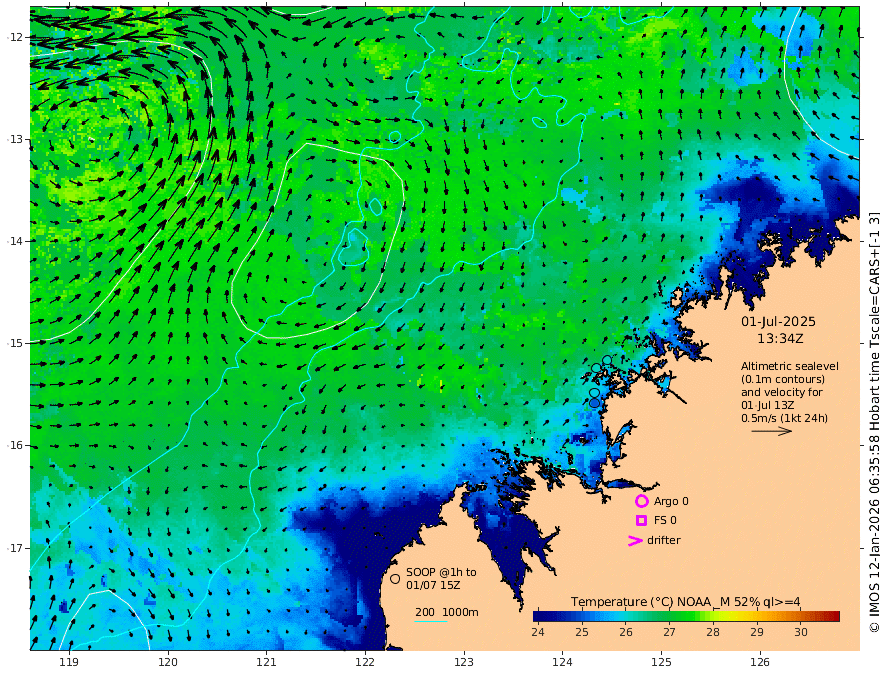Click the cyan 200m depth contour legend line
The height and width of the screenshot is (680, 880).
click(430, 621)
